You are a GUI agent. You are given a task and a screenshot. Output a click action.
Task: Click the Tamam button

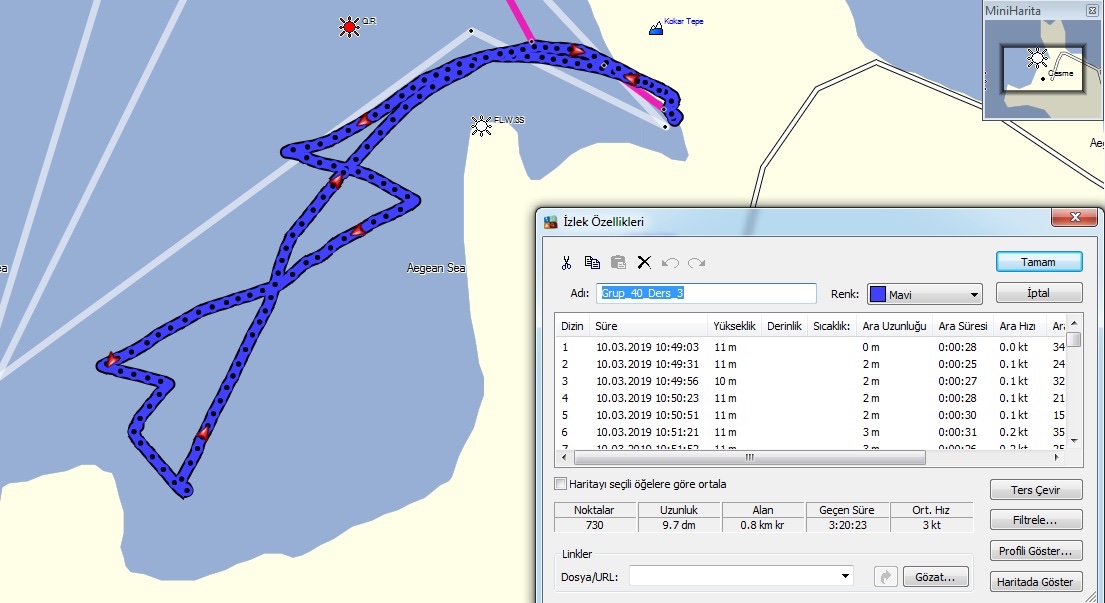coord(1039,262)
